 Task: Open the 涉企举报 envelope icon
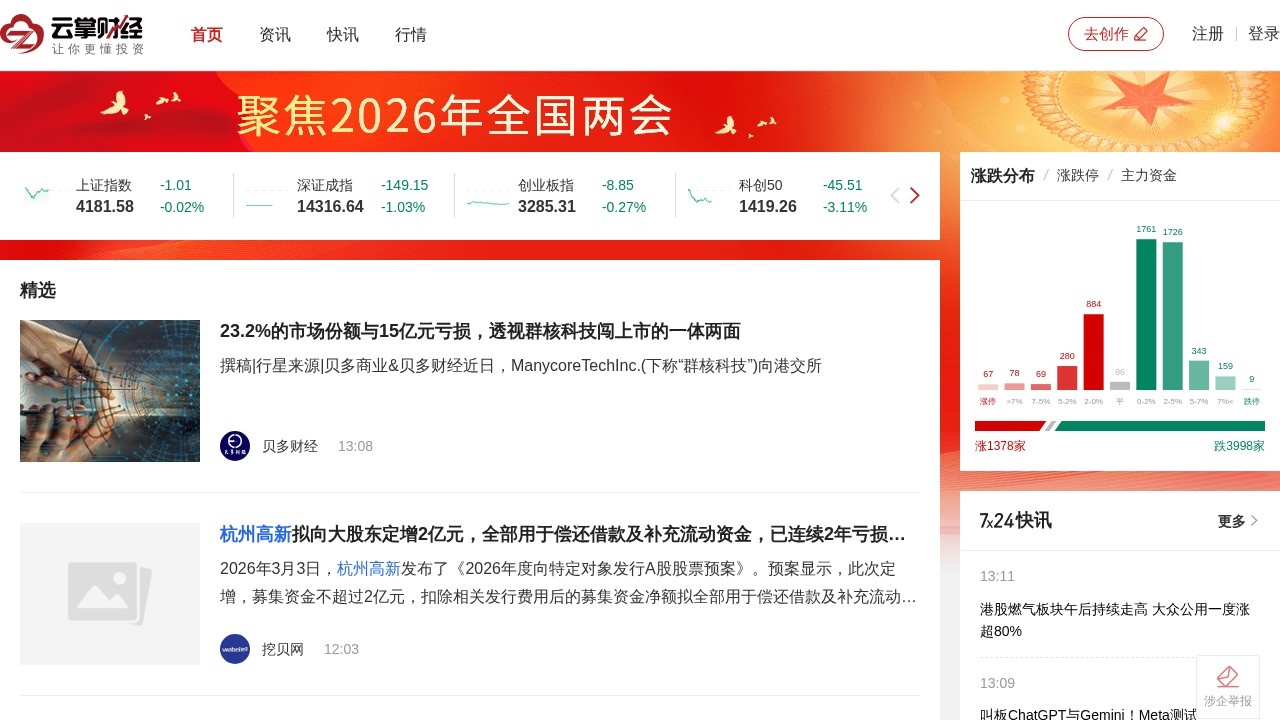pyautogui.click(x=1228, y=677)
